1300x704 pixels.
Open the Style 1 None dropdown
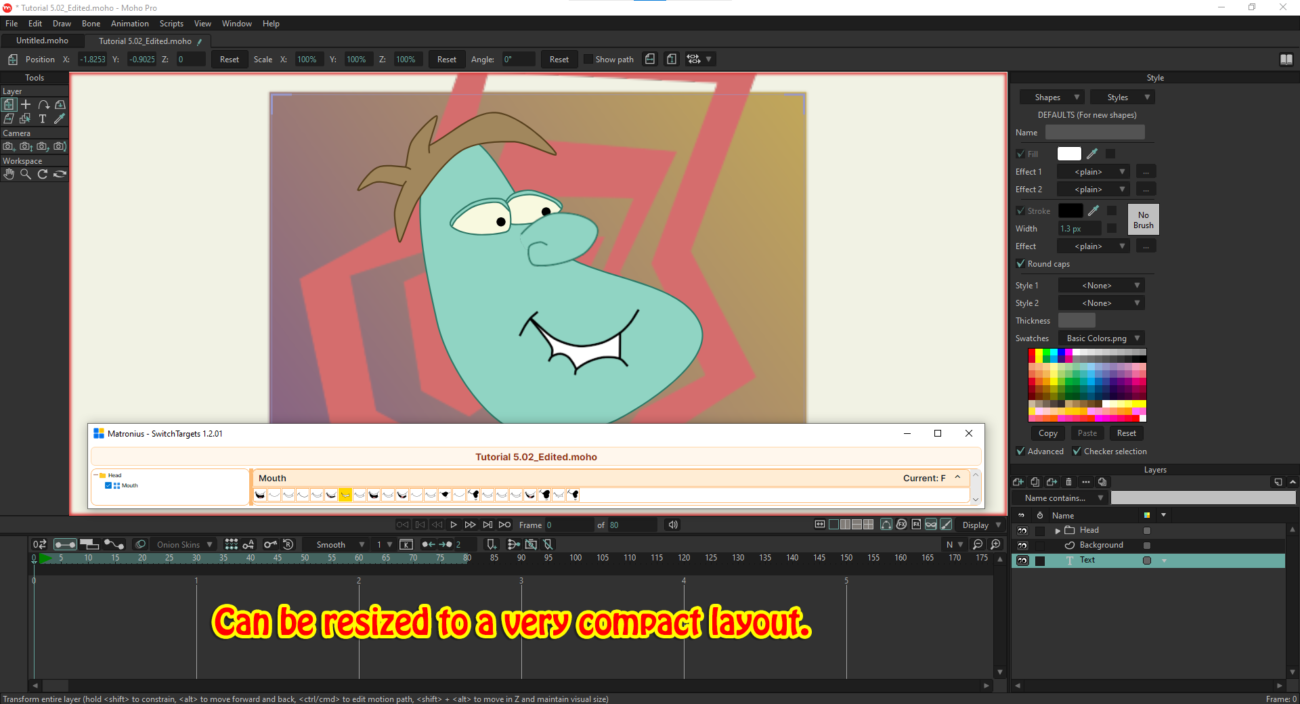(1101, 286)
